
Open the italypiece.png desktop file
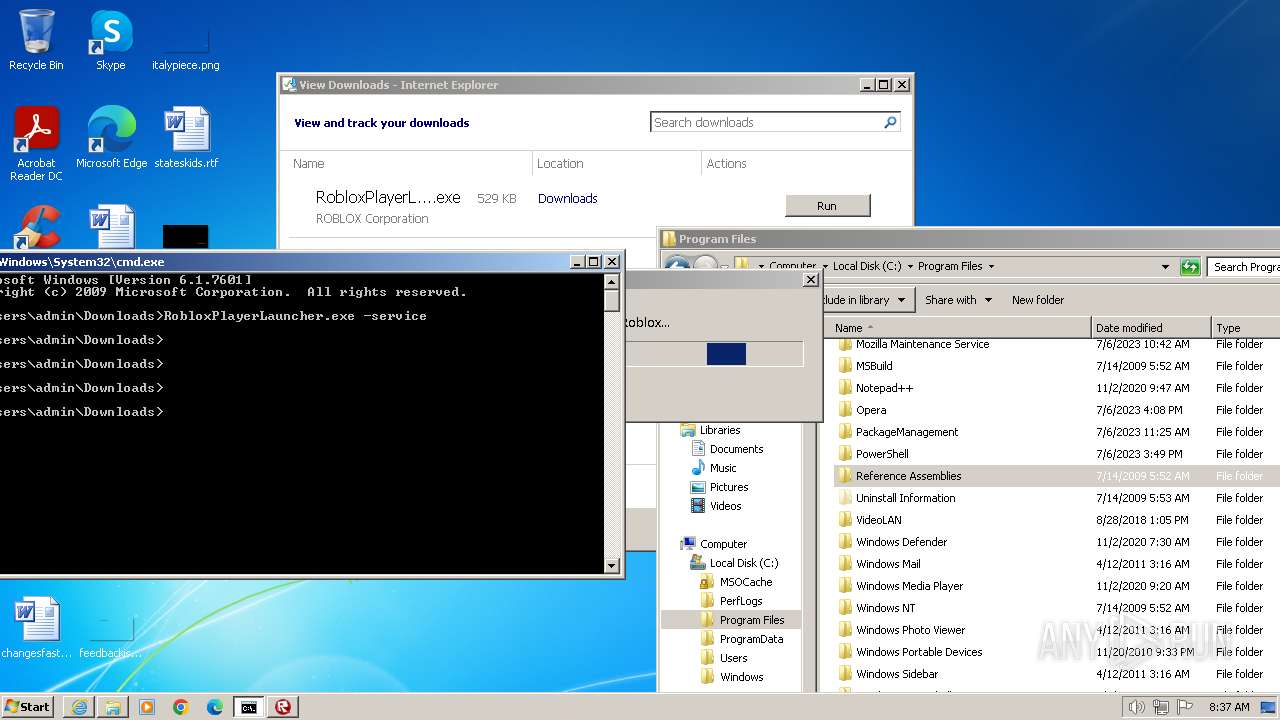(x=186, y=48)
